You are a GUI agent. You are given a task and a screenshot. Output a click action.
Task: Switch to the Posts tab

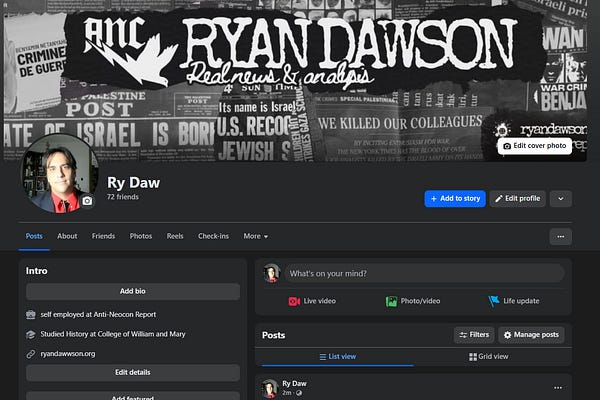[34, 236]
